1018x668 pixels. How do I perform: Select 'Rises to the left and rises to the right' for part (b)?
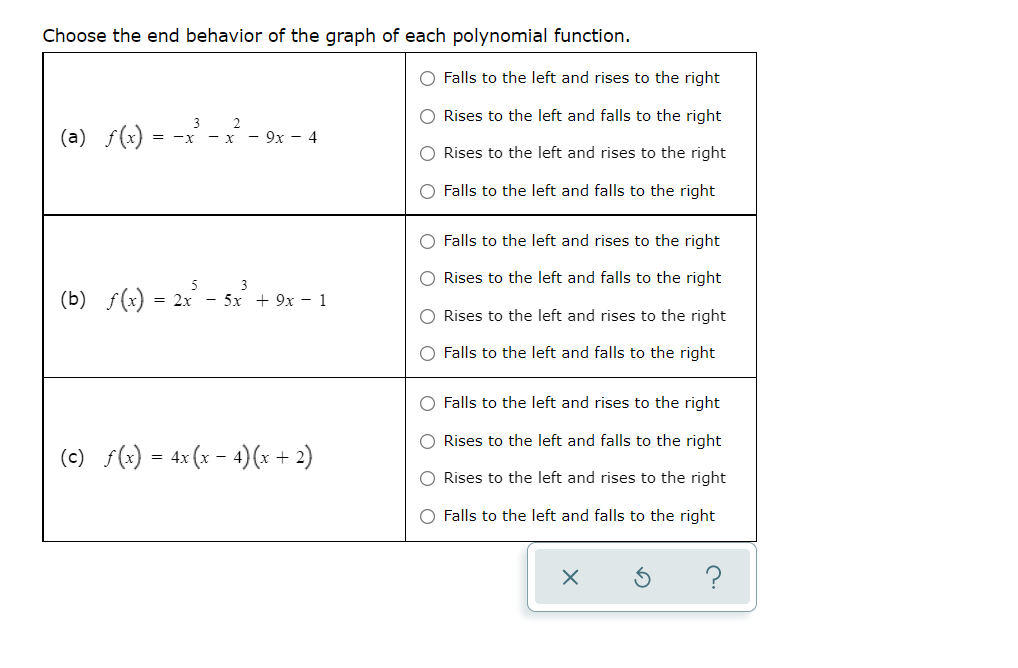click(x=427, y=315)
